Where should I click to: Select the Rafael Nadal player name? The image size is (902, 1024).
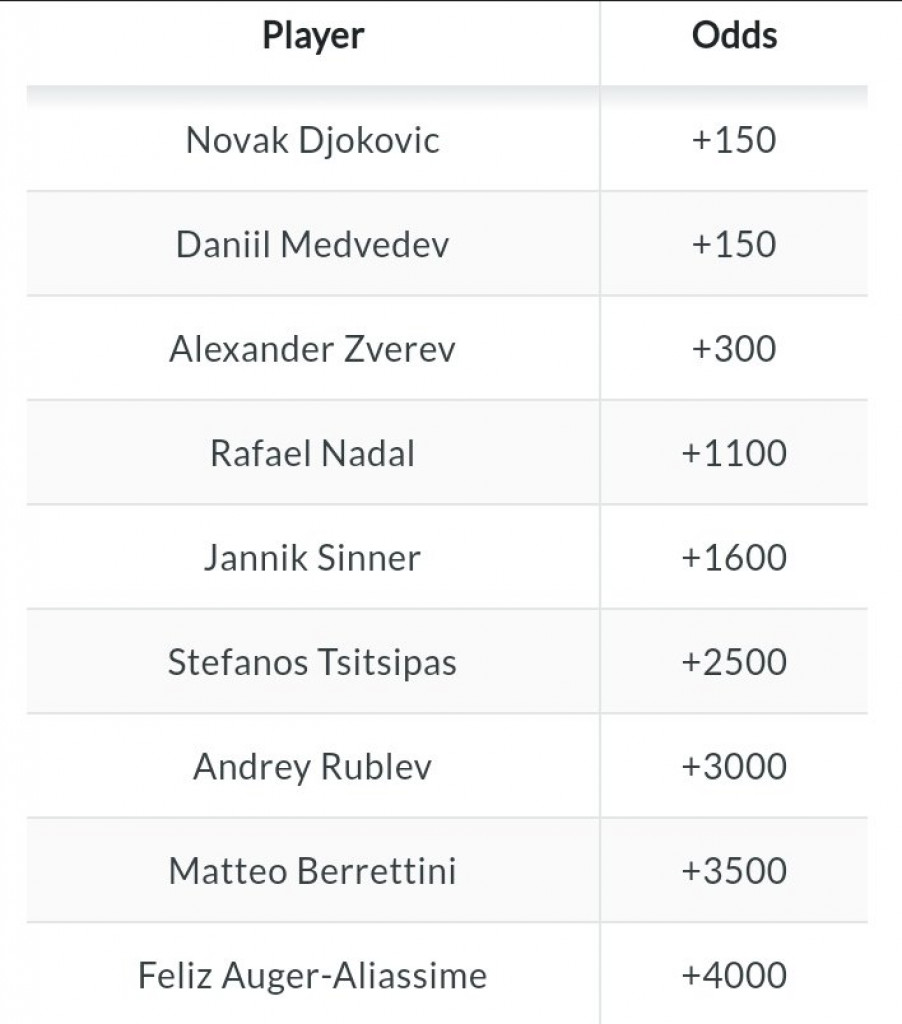(x=313, y=454)
